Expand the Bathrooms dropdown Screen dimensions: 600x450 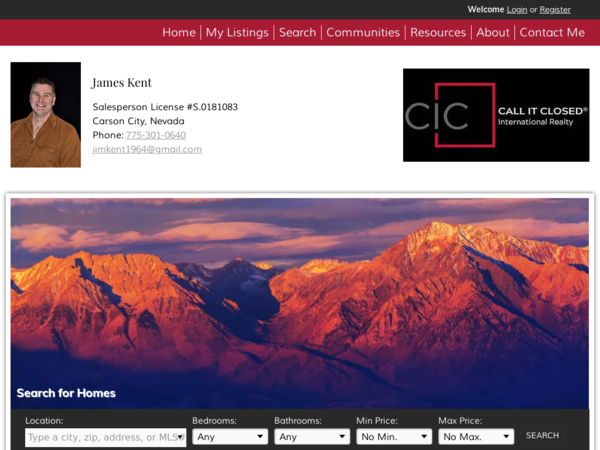[x=312, y=437]
